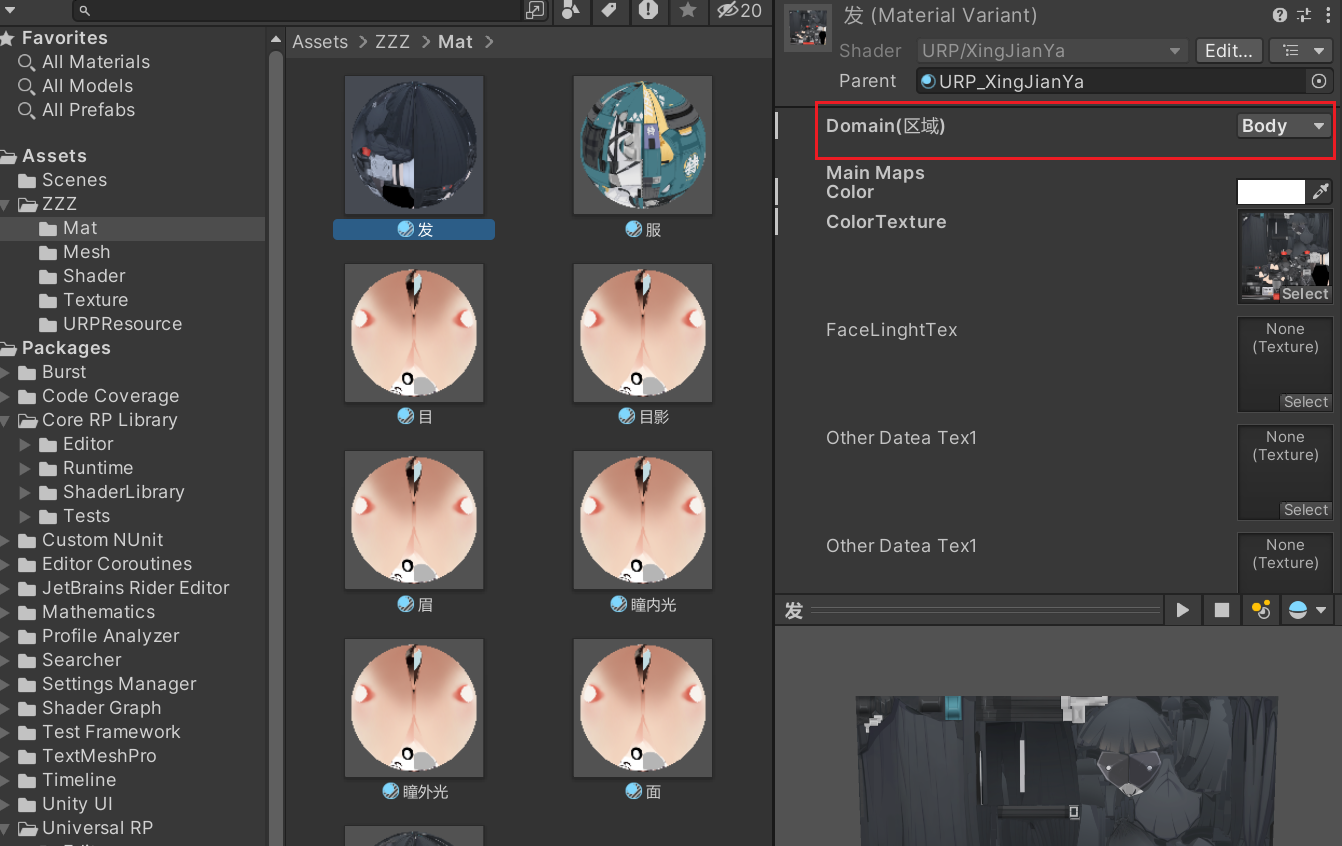The width and height of the screenshot is (1342, 846).
Task: Click the search by label tag icon
Action: click(608, 10)
